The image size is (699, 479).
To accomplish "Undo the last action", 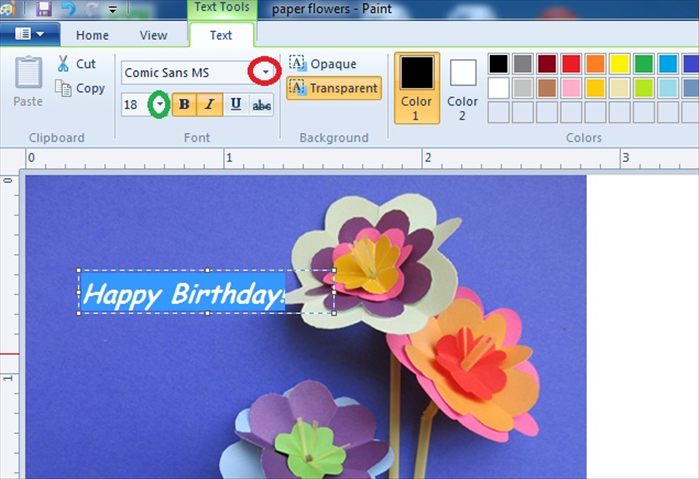I will (x=68, y=8).
